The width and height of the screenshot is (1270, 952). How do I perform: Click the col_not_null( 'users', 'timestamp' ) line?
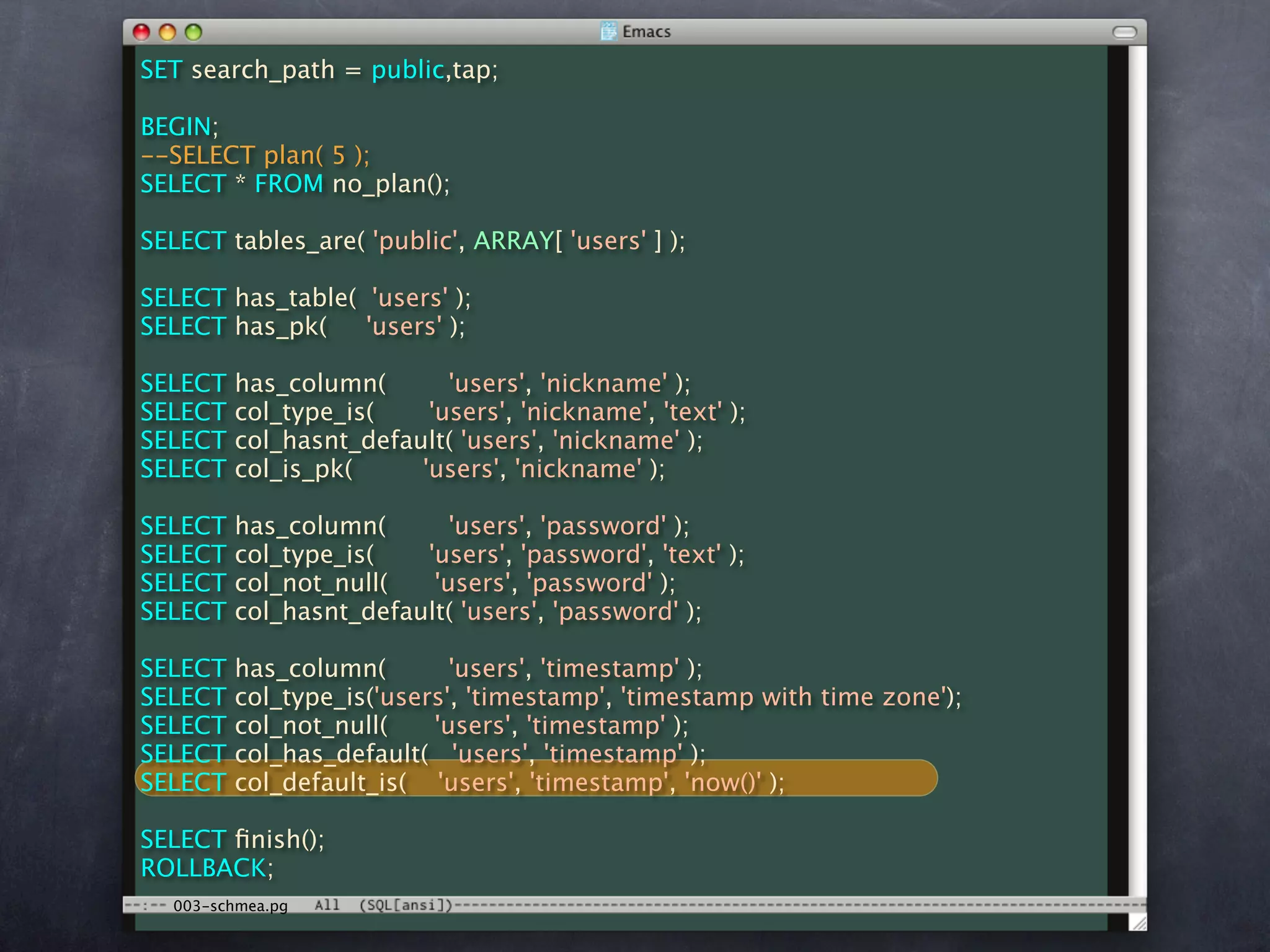click(414, 726)
